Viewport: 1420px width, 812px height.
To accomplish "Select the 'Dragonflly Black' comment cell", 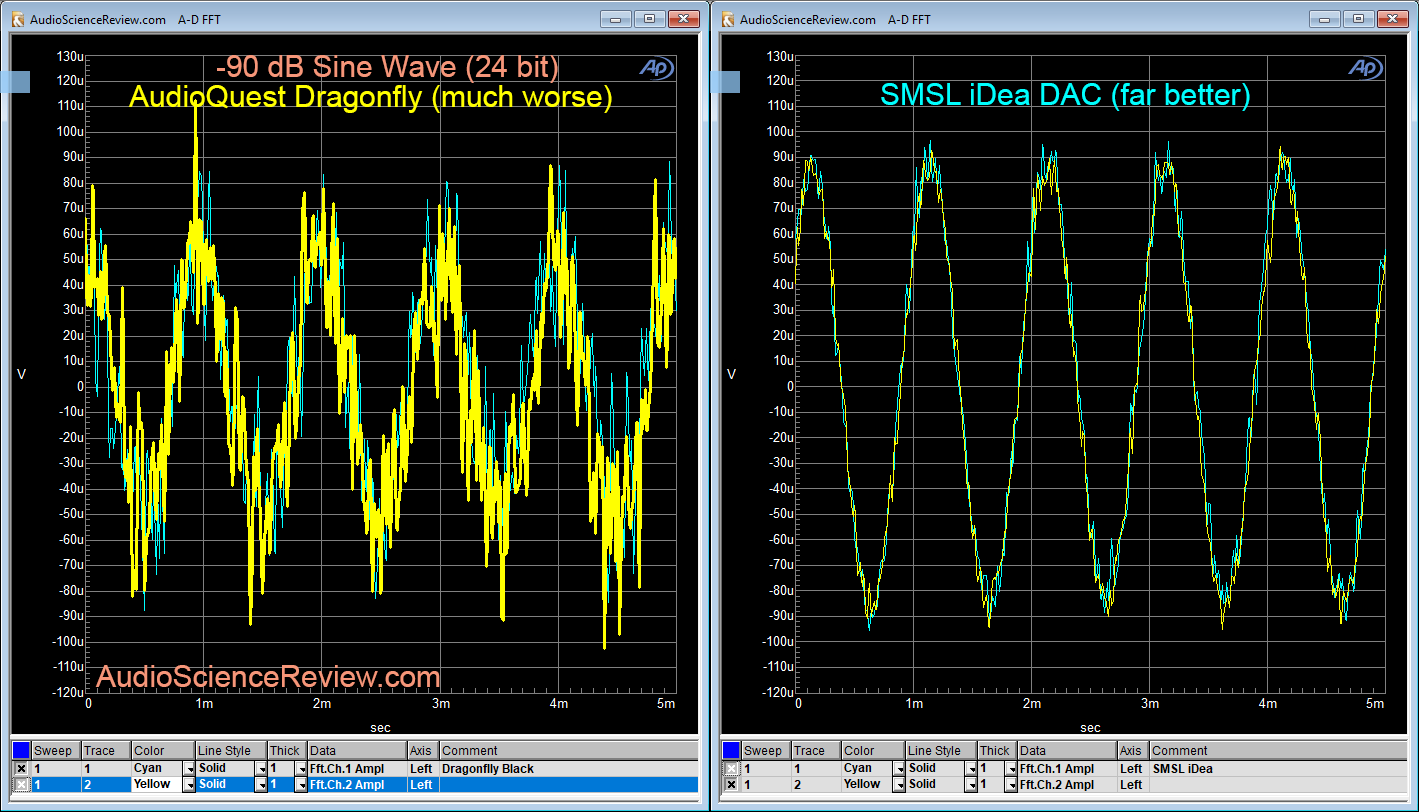I will coord(568,769).
